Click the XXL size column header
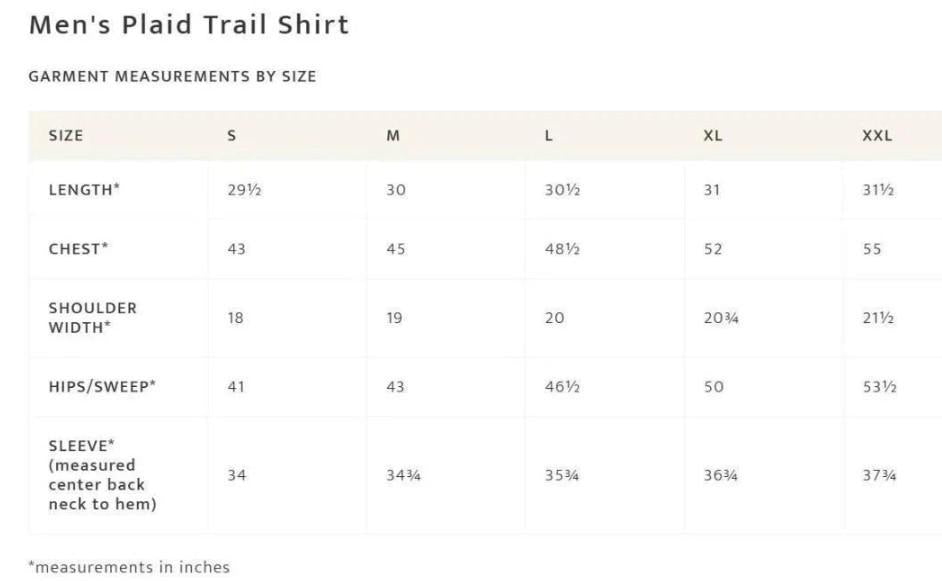 (877, 136)
